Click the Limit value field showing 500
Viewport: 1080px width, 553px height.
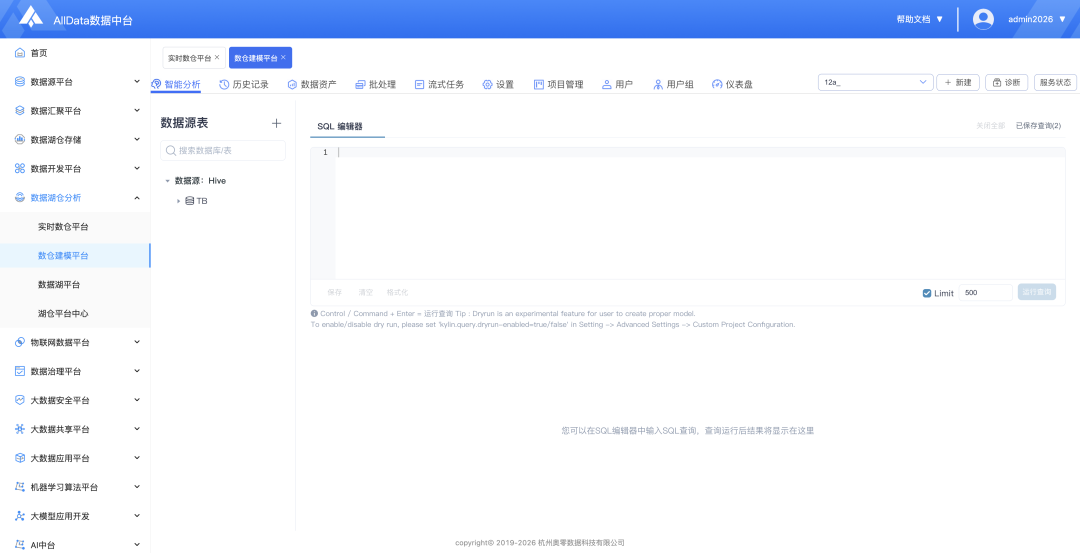tap(986, 293)
